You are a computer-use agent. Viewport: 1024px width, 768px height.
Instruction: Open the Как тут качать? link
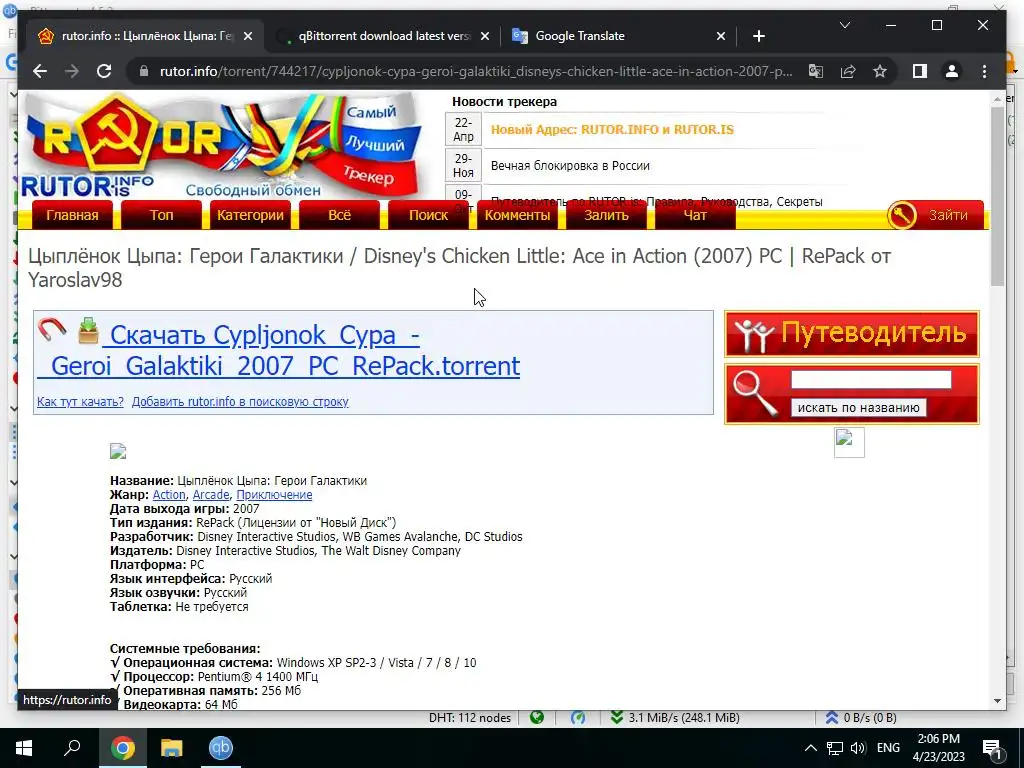80,402
